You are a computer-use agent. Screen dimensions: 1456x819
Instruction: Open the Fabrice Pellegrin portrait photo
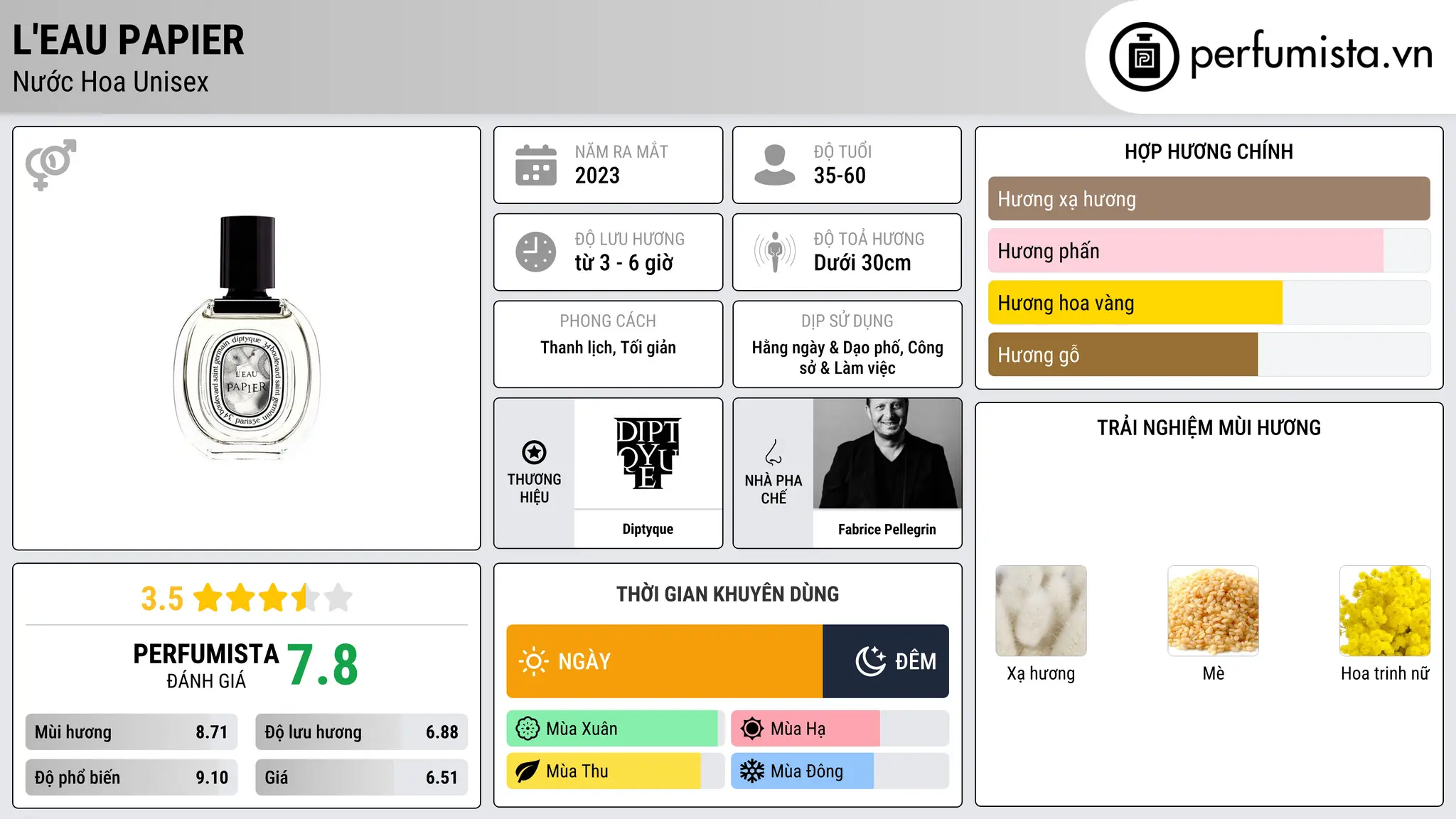click(887, 454)
